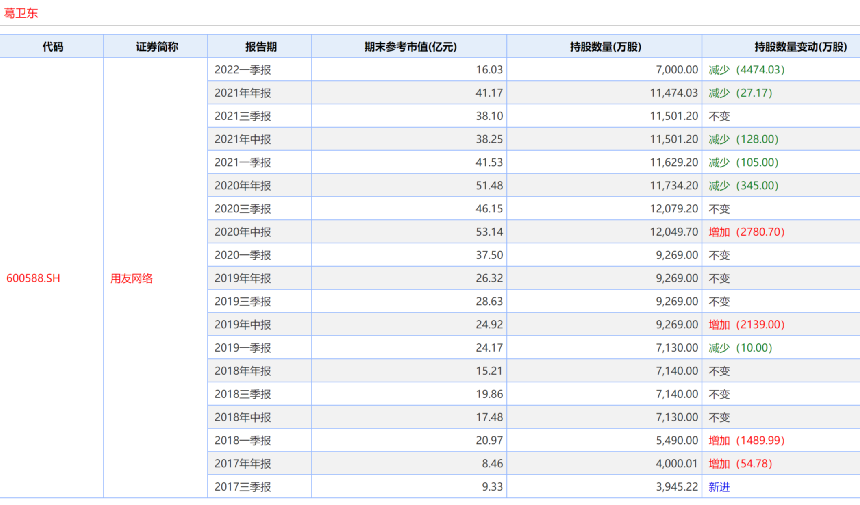The height and width of the screenshot is (505, 860).
Task: Select the 2017年年报 report period row
Action: point(242,463)
